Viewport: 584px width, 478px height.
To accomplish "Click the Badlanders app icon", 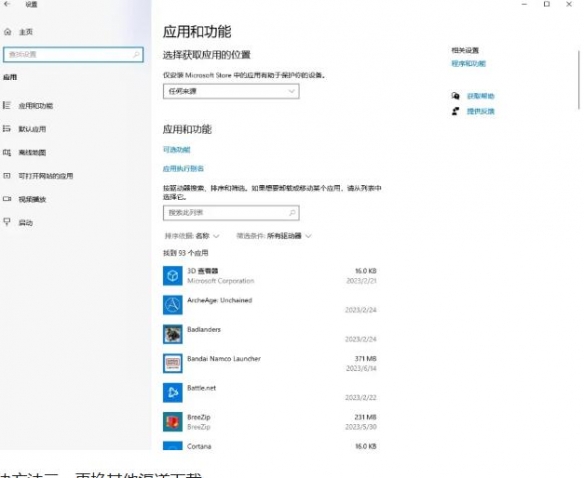I will 173,334.
